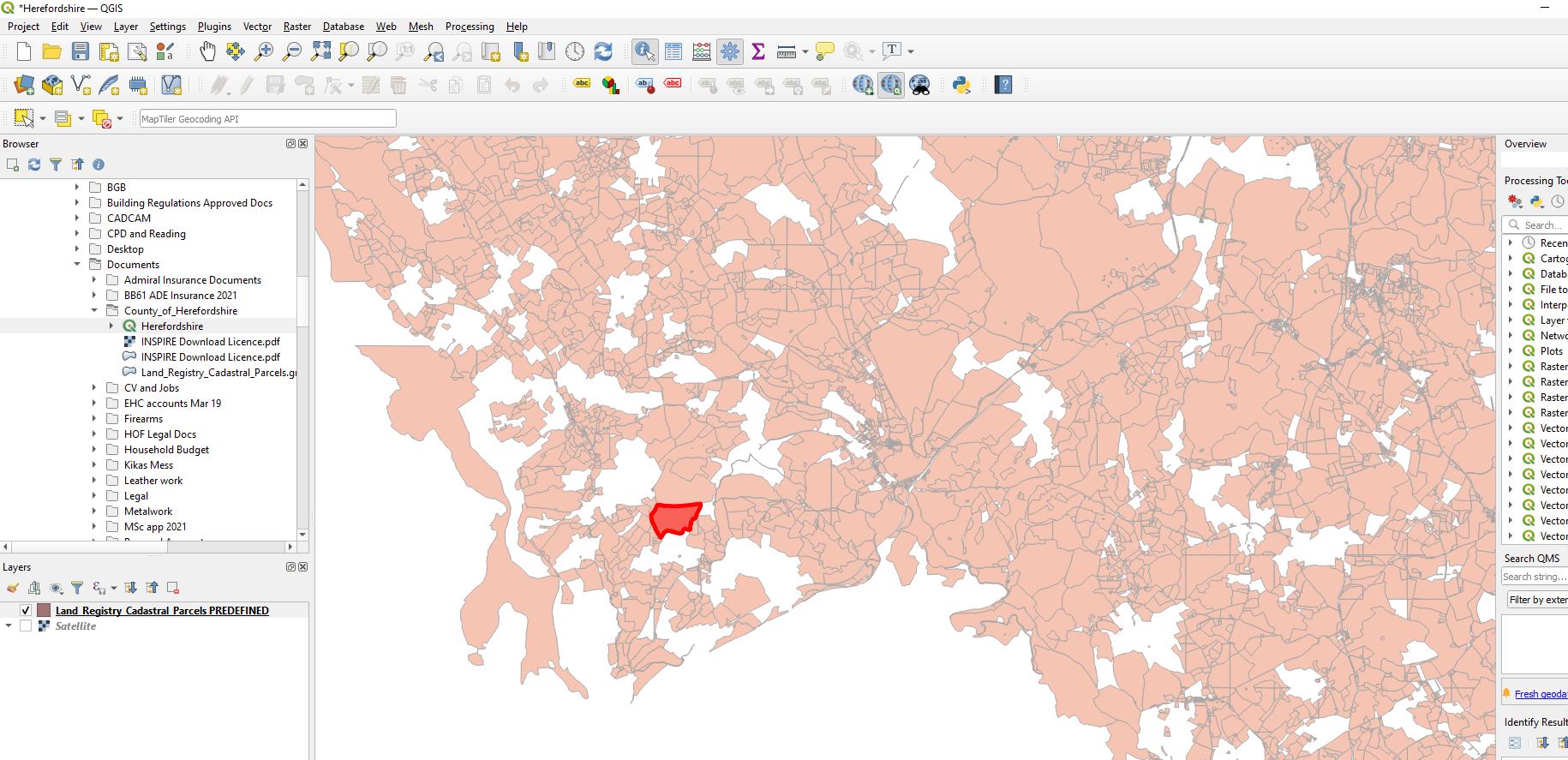The height and width of the screenshot is (760, 1568).
Task: Click the Pan Map to Selection icon
Action: coord(236,51)
